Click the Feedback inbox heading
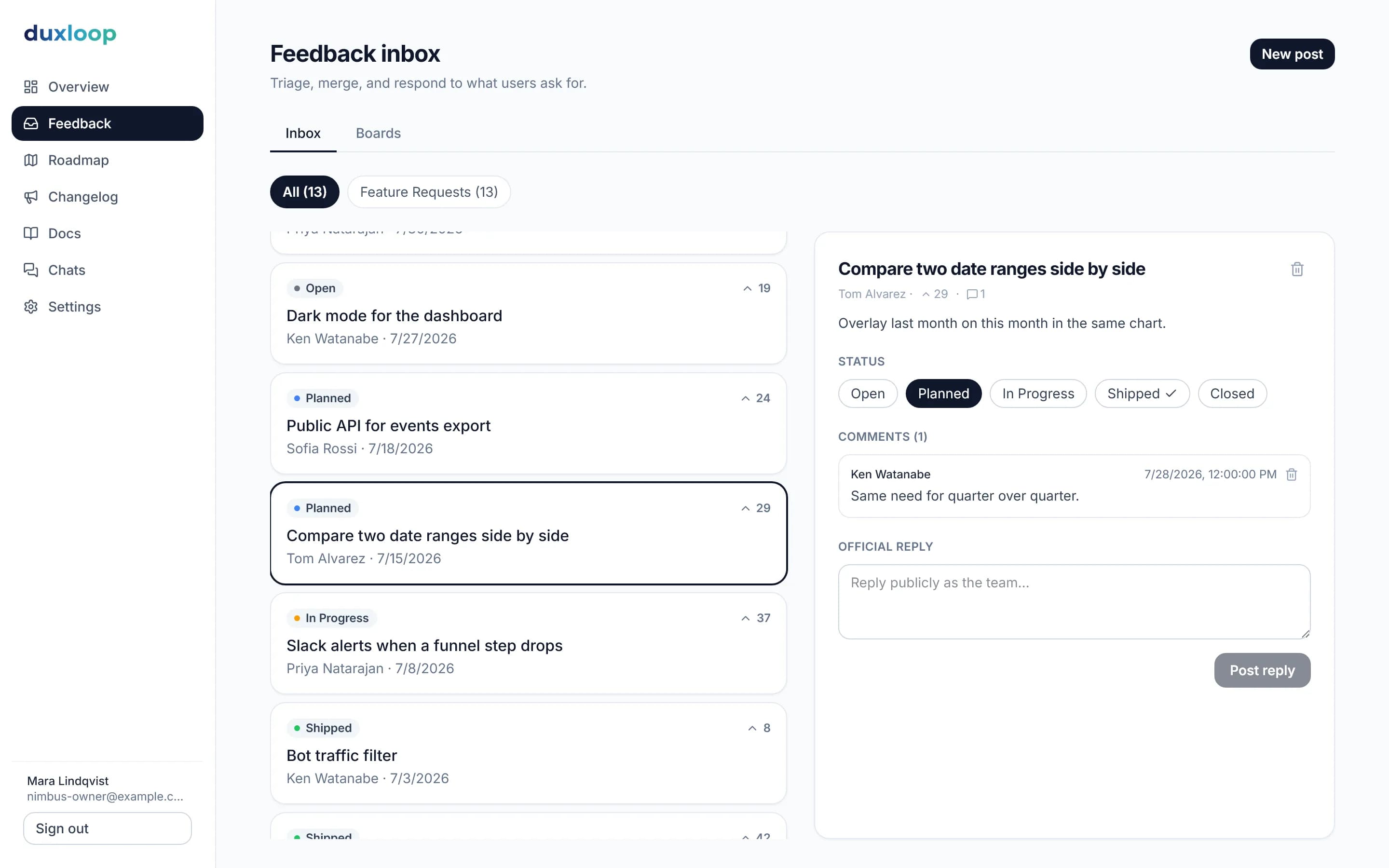The image size is (1389, 868). [354, 54]
